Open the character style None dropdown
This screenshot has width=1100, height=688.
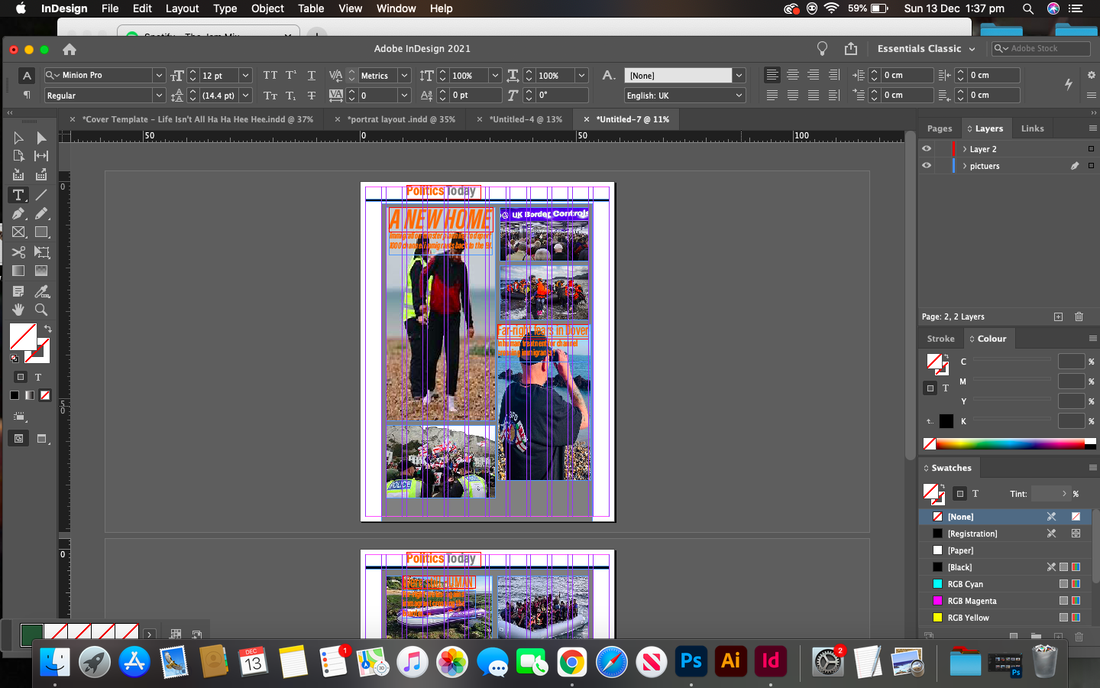click(738, 75)
